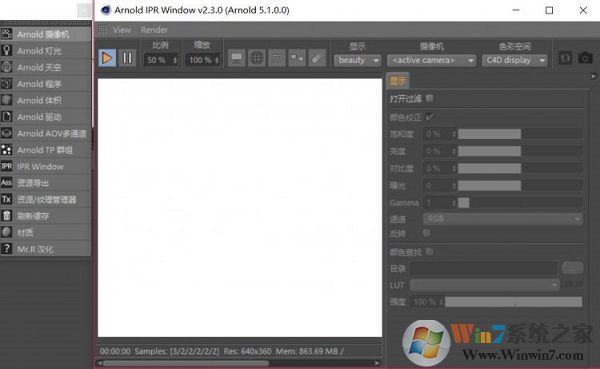Start the IPR render with play button
The image size is (600, 369).
[x=107, y=58]
